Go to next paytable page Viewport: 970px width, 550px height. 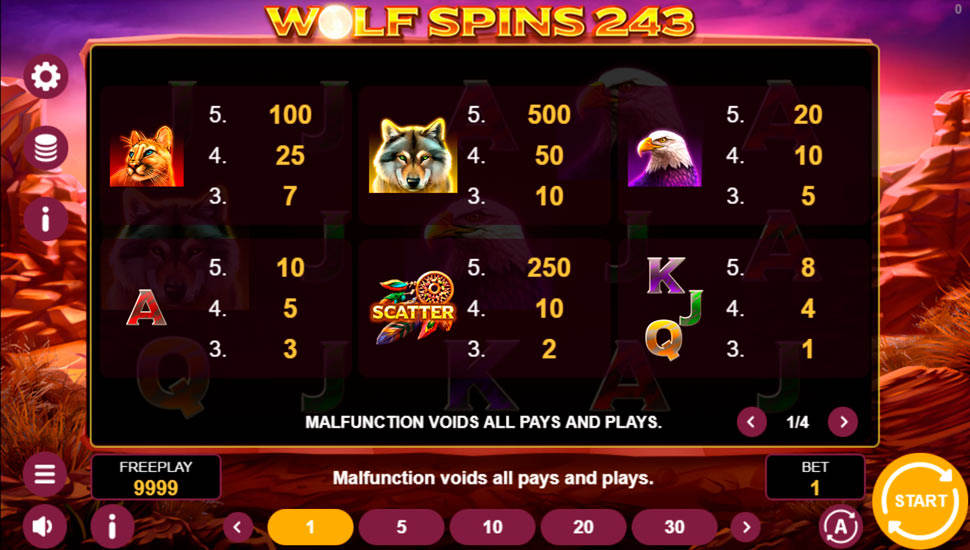[x=843, y=422]
